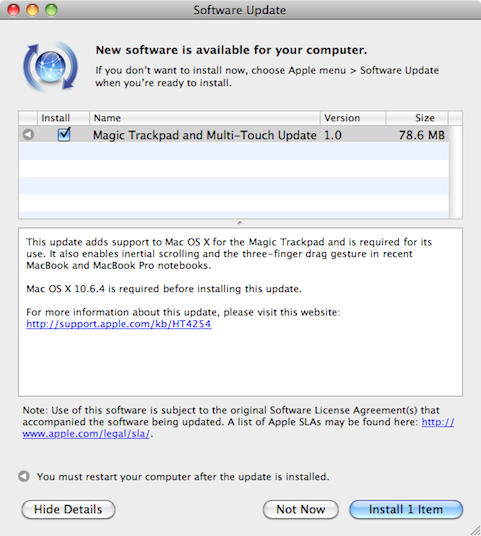
Task: Sort updates by the Name column header
Action: click(x=204, y=118)
